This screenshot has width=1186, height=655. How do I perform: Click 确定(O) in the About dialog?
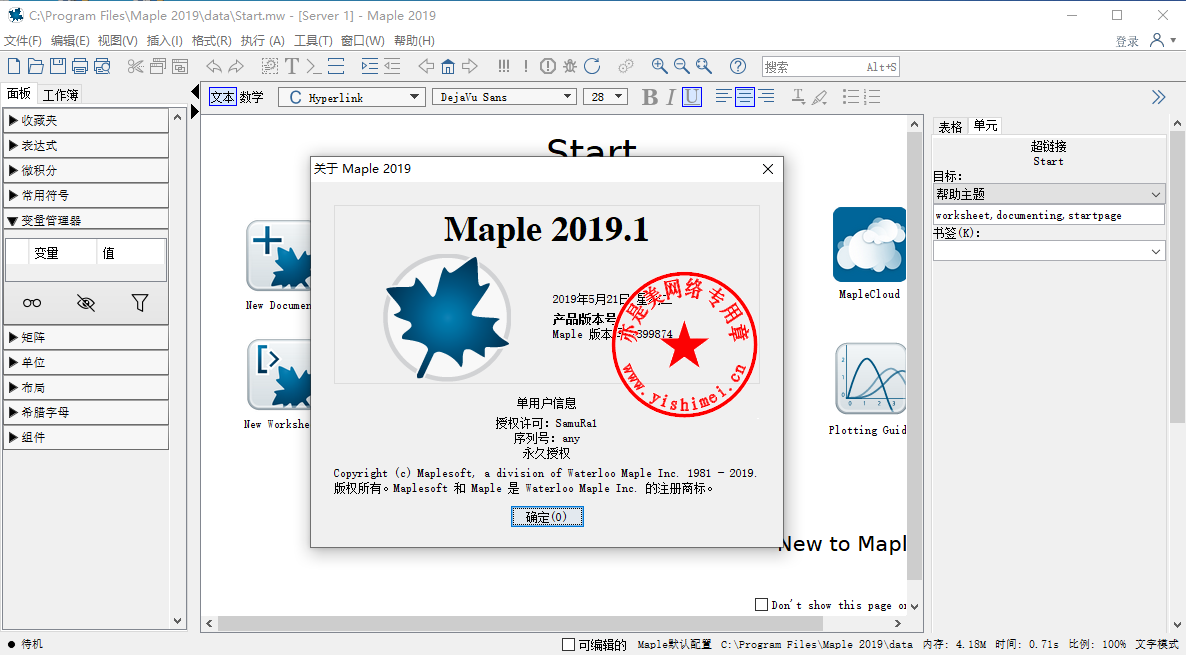[547, 517]
